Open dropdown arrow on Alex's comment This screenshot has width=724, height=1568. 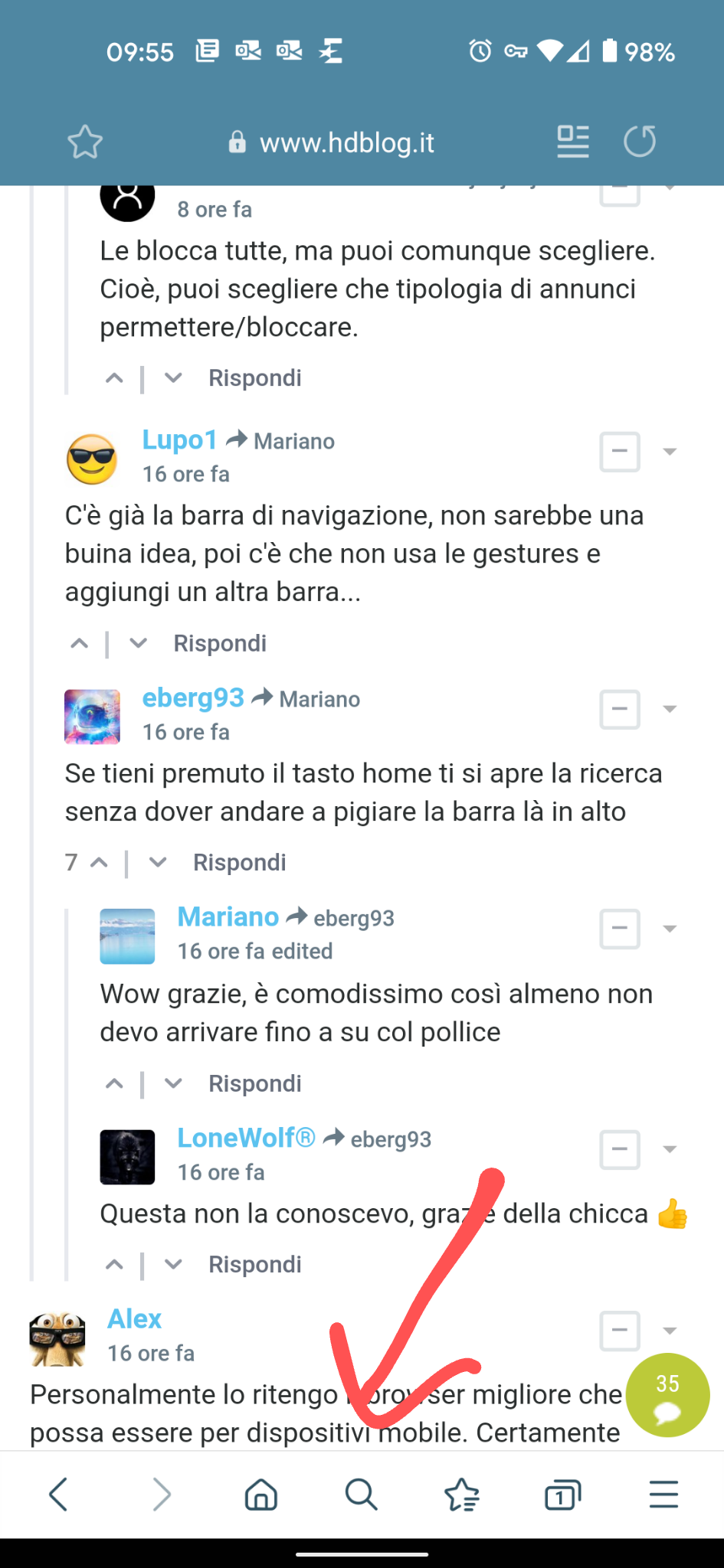pyautogui.click(x=670, y=1331)
